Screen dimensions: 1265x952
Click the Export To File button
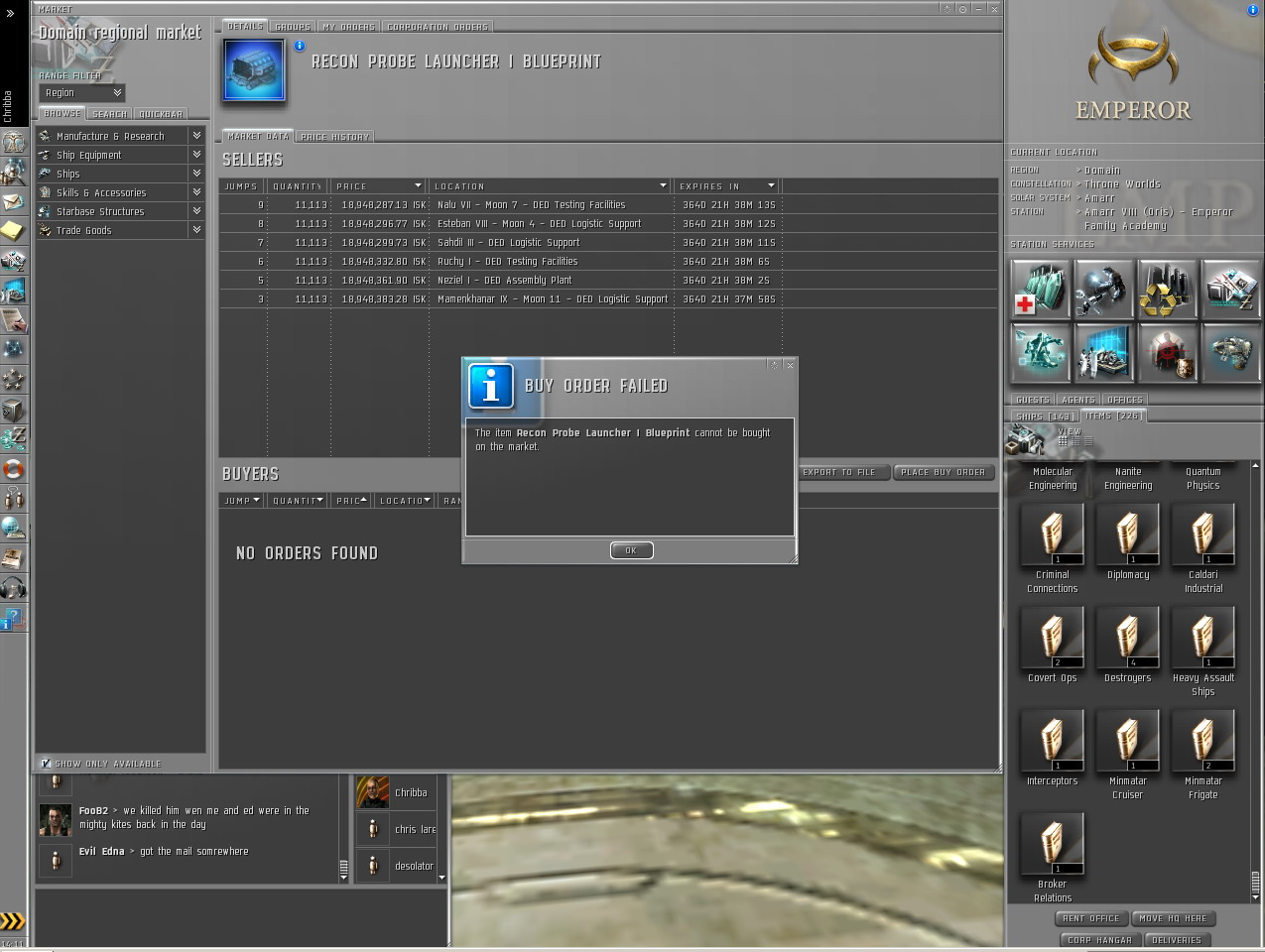838,472
